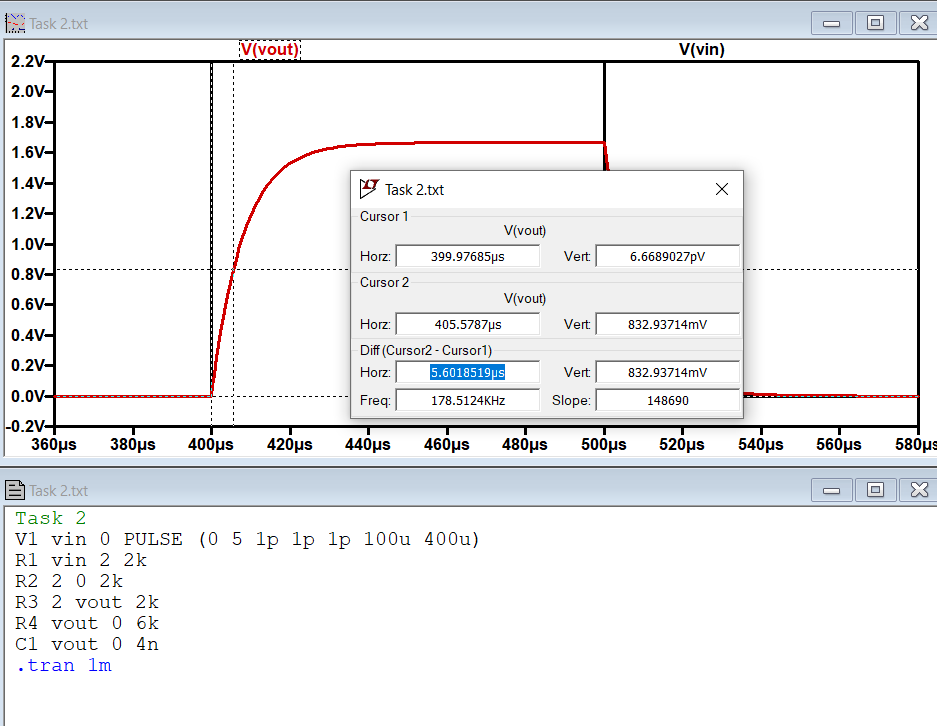This screenshot has width=937, height=726.
Task: Click the V(vout) trace label in plot
Action: tap(270, 49)
